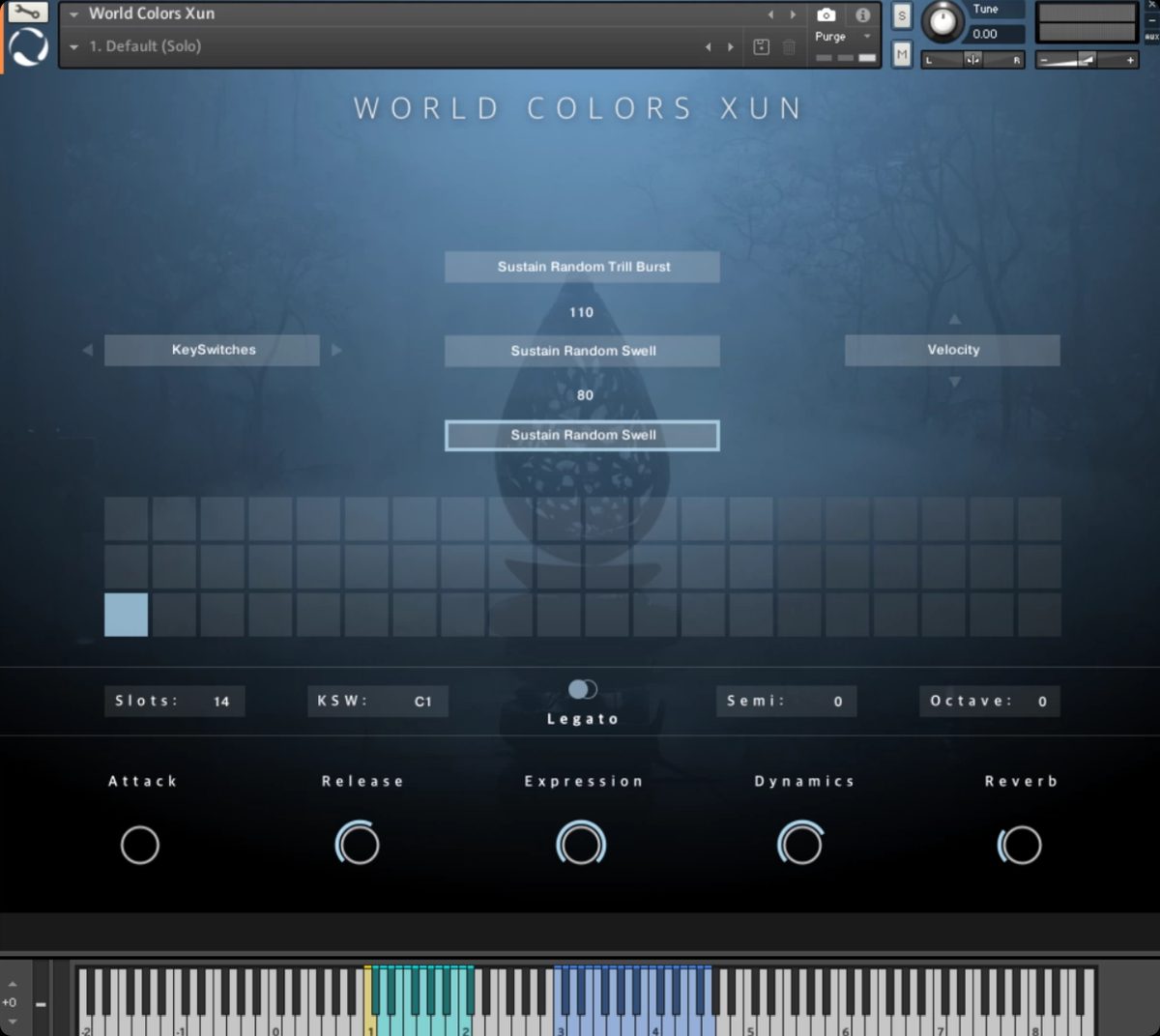Shift keyboard octave down with the arrow

(12, 1021)
